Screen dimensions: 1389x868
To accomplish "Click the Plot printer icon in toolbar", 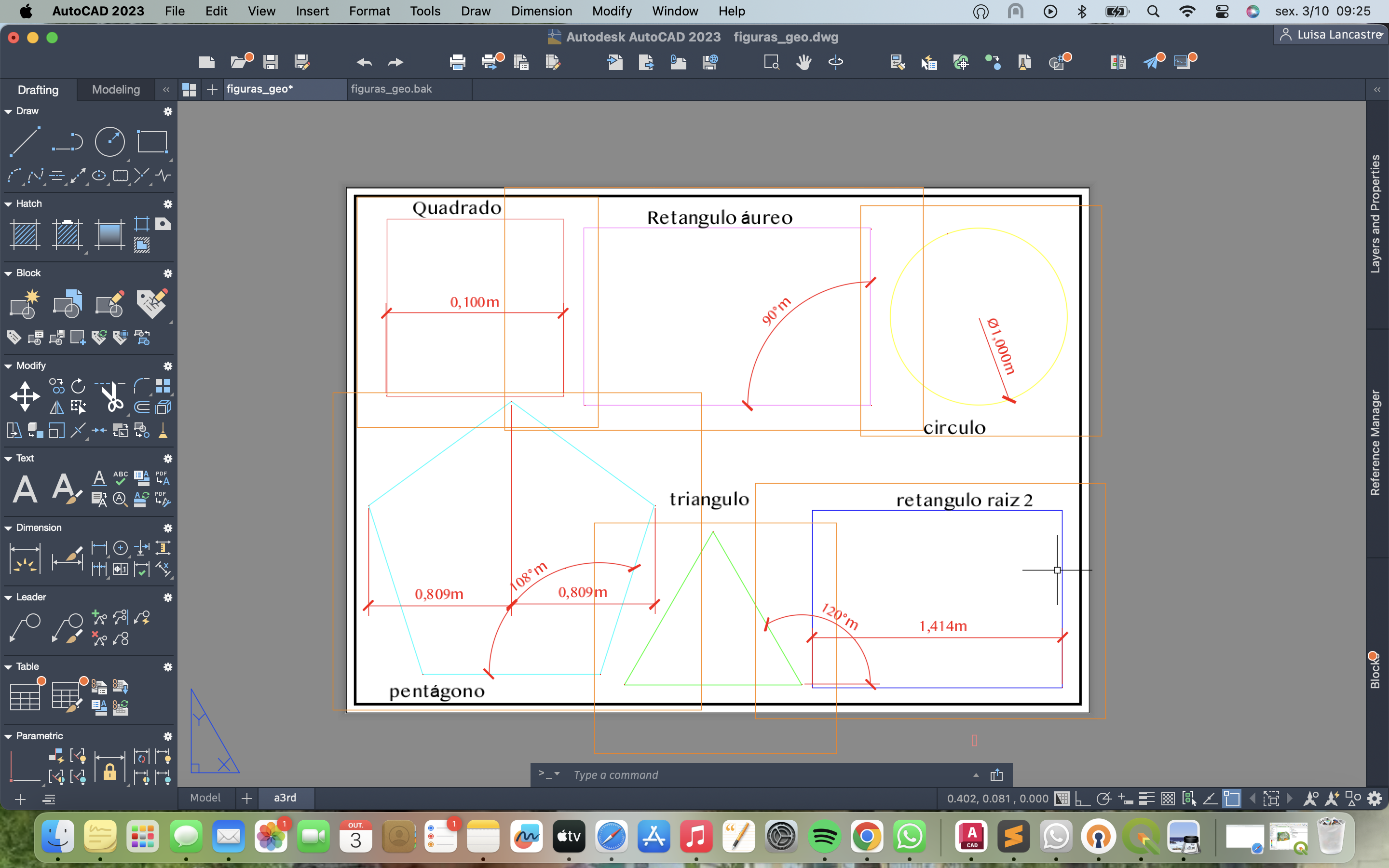I will pos(457,62).
